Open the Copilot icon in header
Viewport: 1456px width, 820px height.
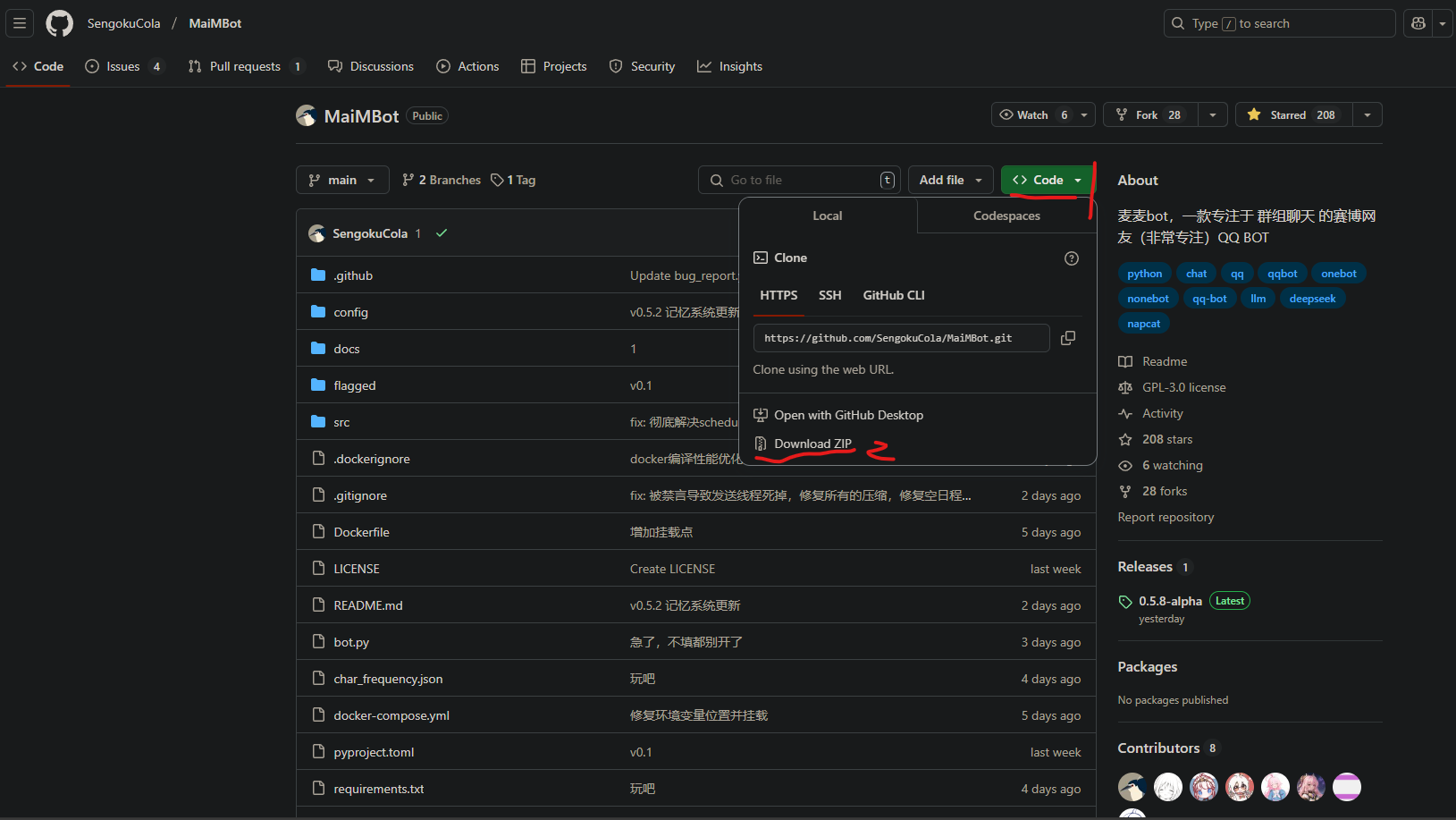(1418, 23)
